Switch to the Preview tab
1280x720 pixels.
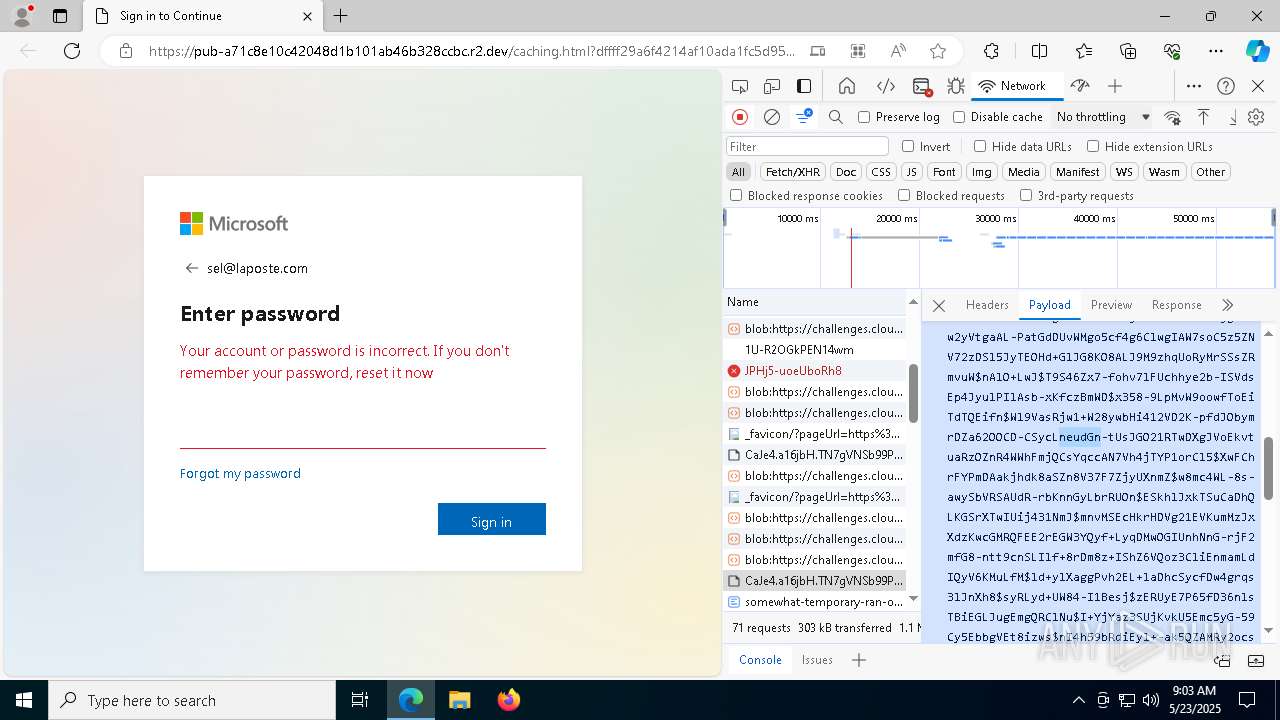click(x=1111, y=305)
